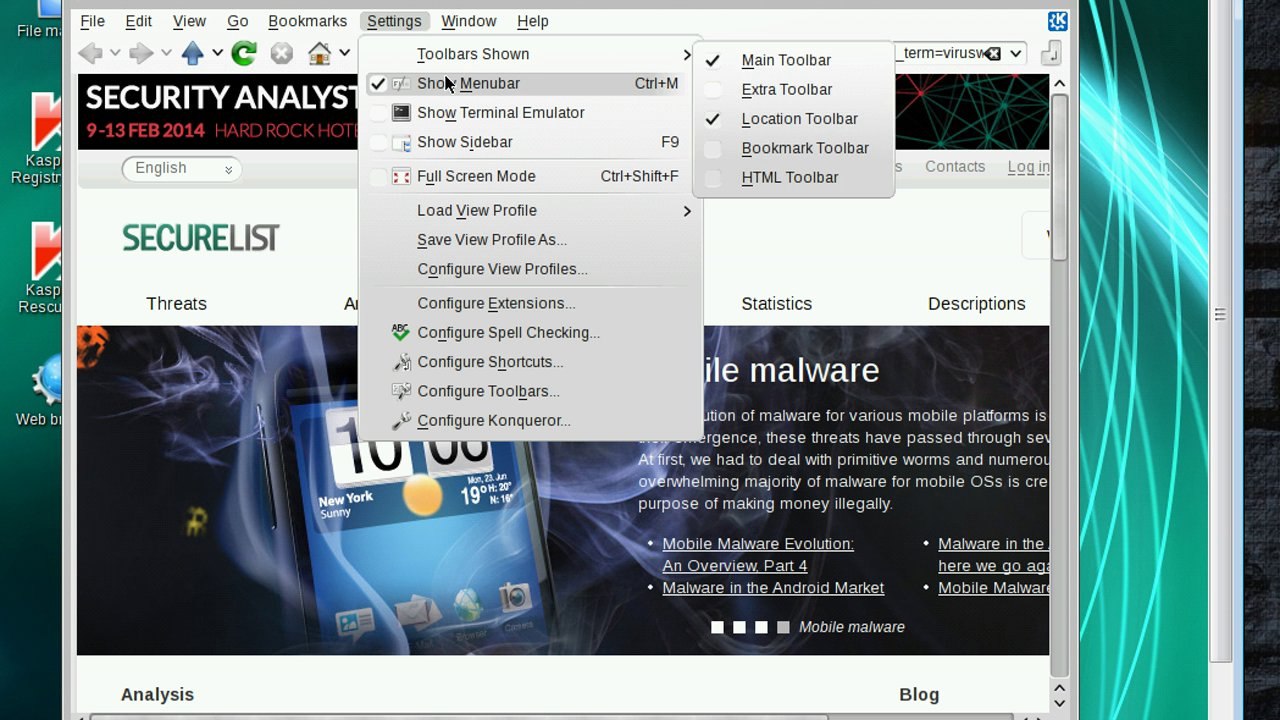This screenshot has height=720, width=1280.
Task: Select the first carousel slide indicator
Action: tap(717, 627)
